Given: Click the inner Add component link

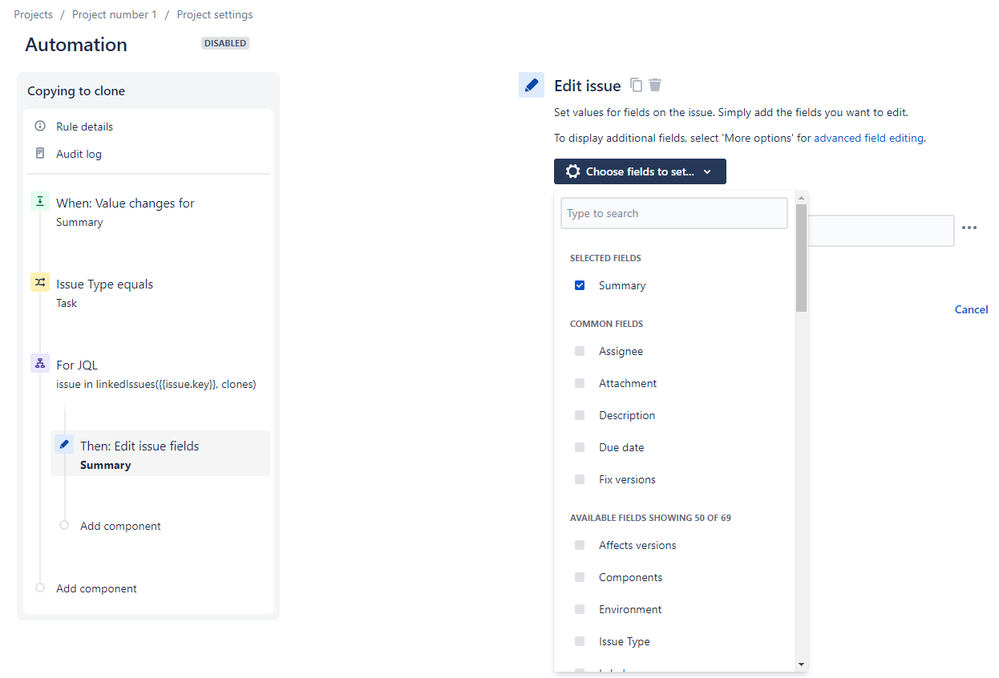Looking at the screenshot, I should tap(120, 526).
